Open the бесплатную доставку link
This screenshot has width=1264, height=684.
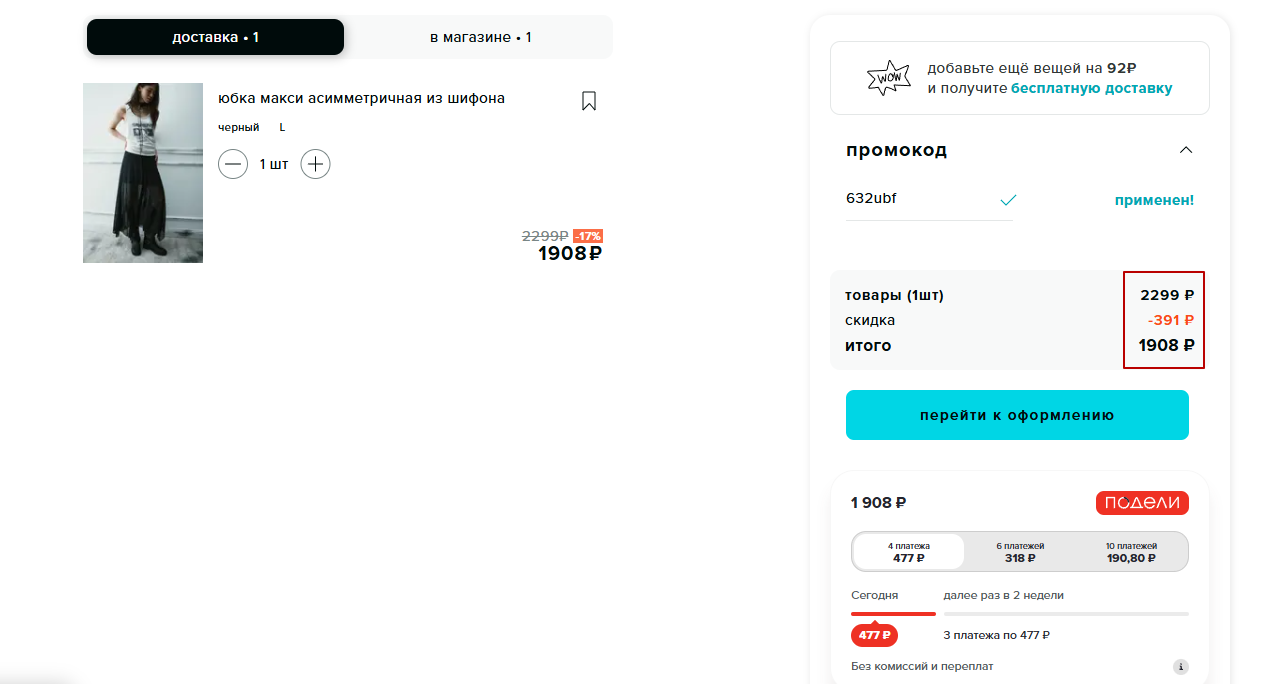coord(1091,88)
